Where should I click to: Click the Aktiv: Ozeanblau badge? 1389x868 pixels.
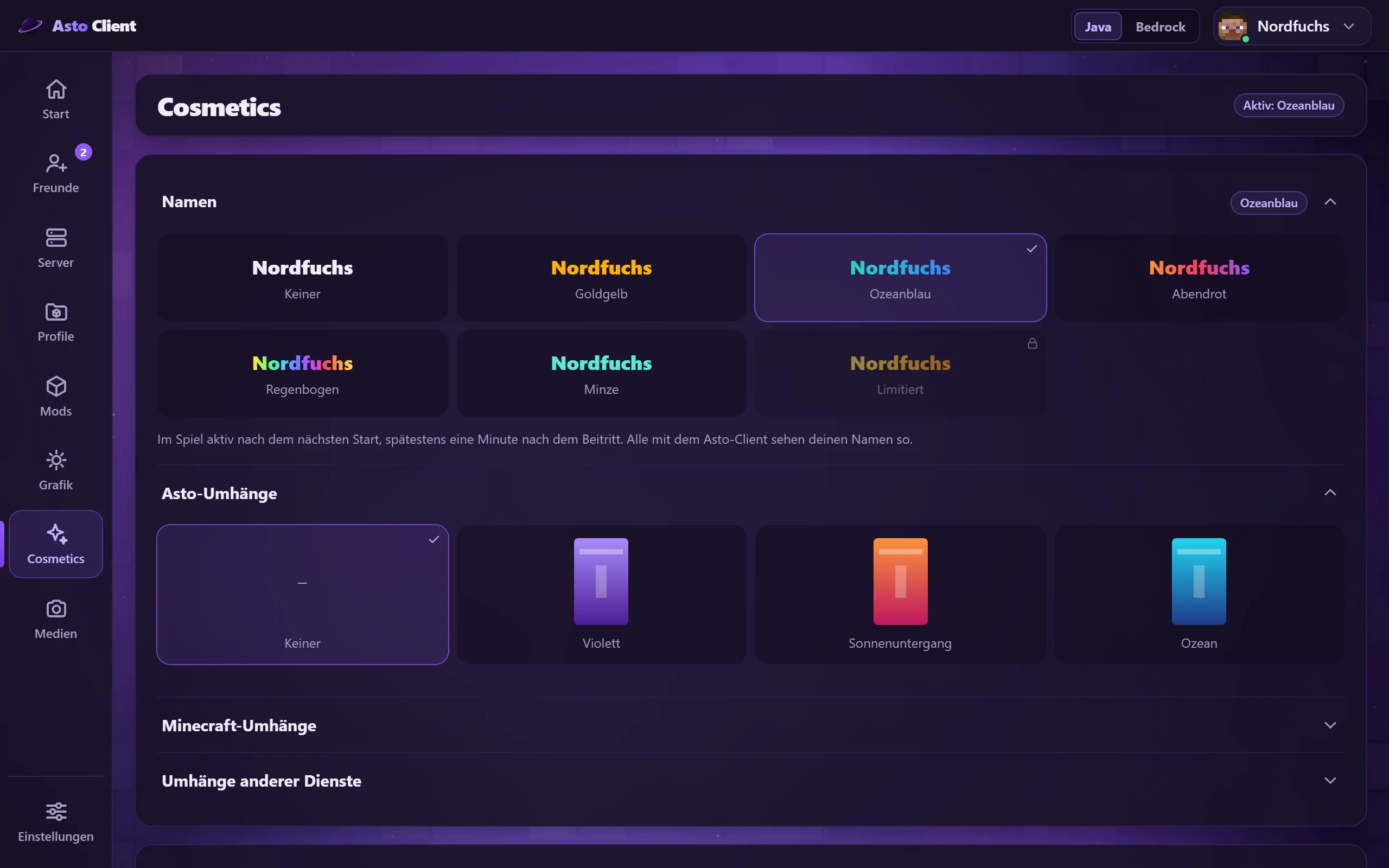click(1289, 106)
